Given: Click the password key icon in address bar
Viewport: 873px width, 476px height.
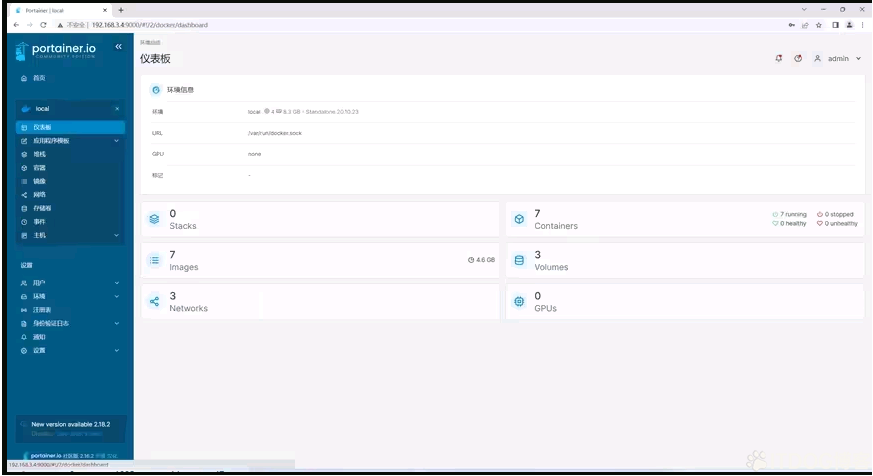Looking at the screenshot, I should (x=792, y=25).
